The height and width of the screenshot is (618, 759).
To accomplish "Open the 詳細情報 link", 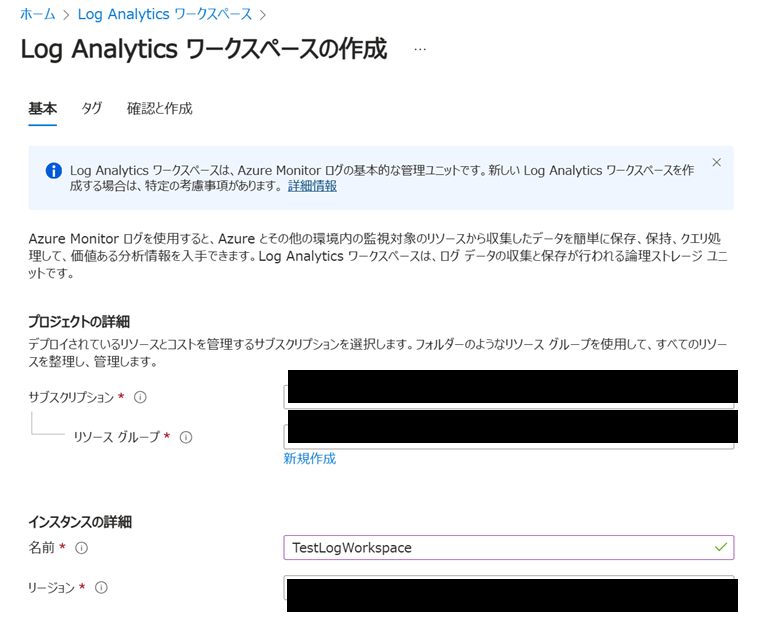I will 312,186.
